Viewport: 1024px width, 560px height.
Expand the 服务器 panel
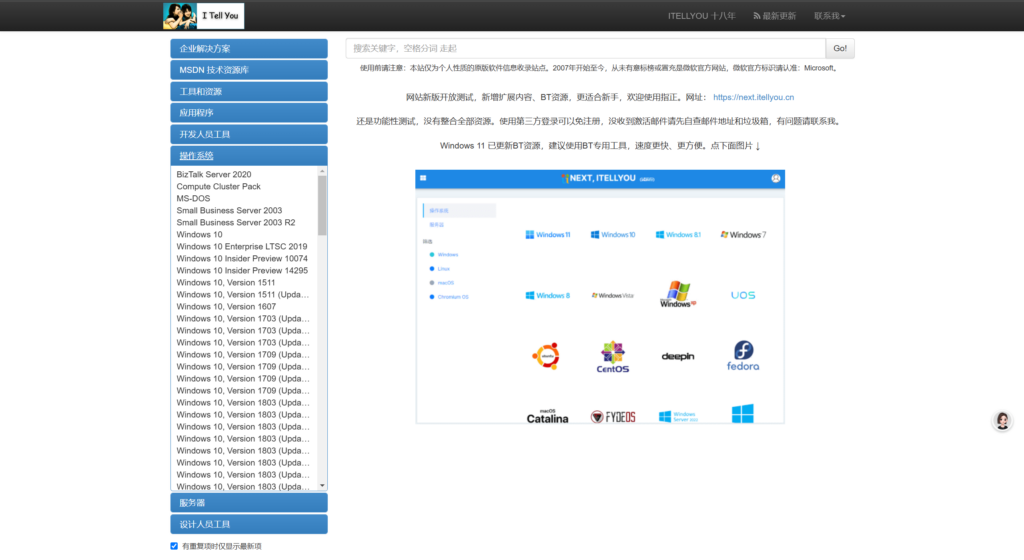click(249, 503)
